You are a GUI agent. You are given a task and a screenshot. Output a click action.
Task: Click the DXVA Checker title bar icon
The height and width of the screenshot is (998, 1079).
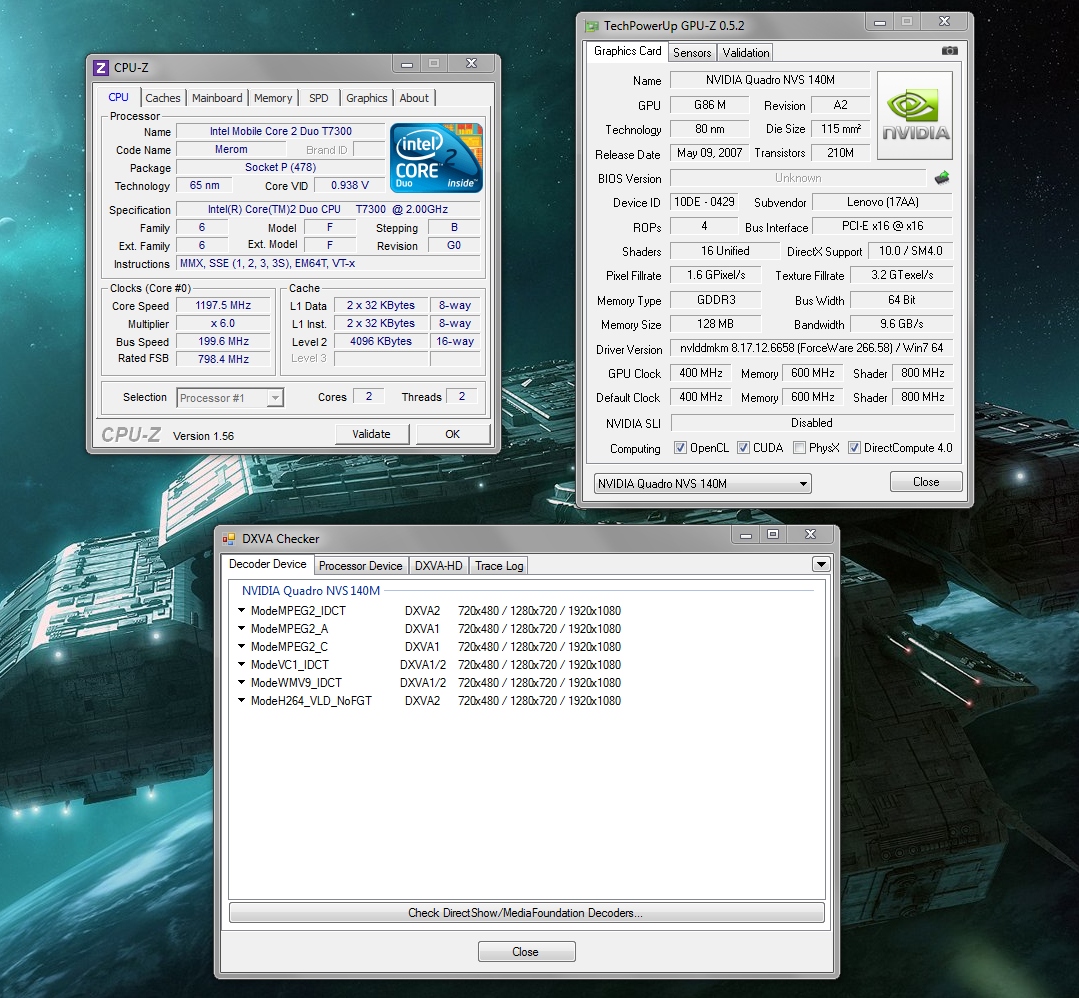(229, 538)
